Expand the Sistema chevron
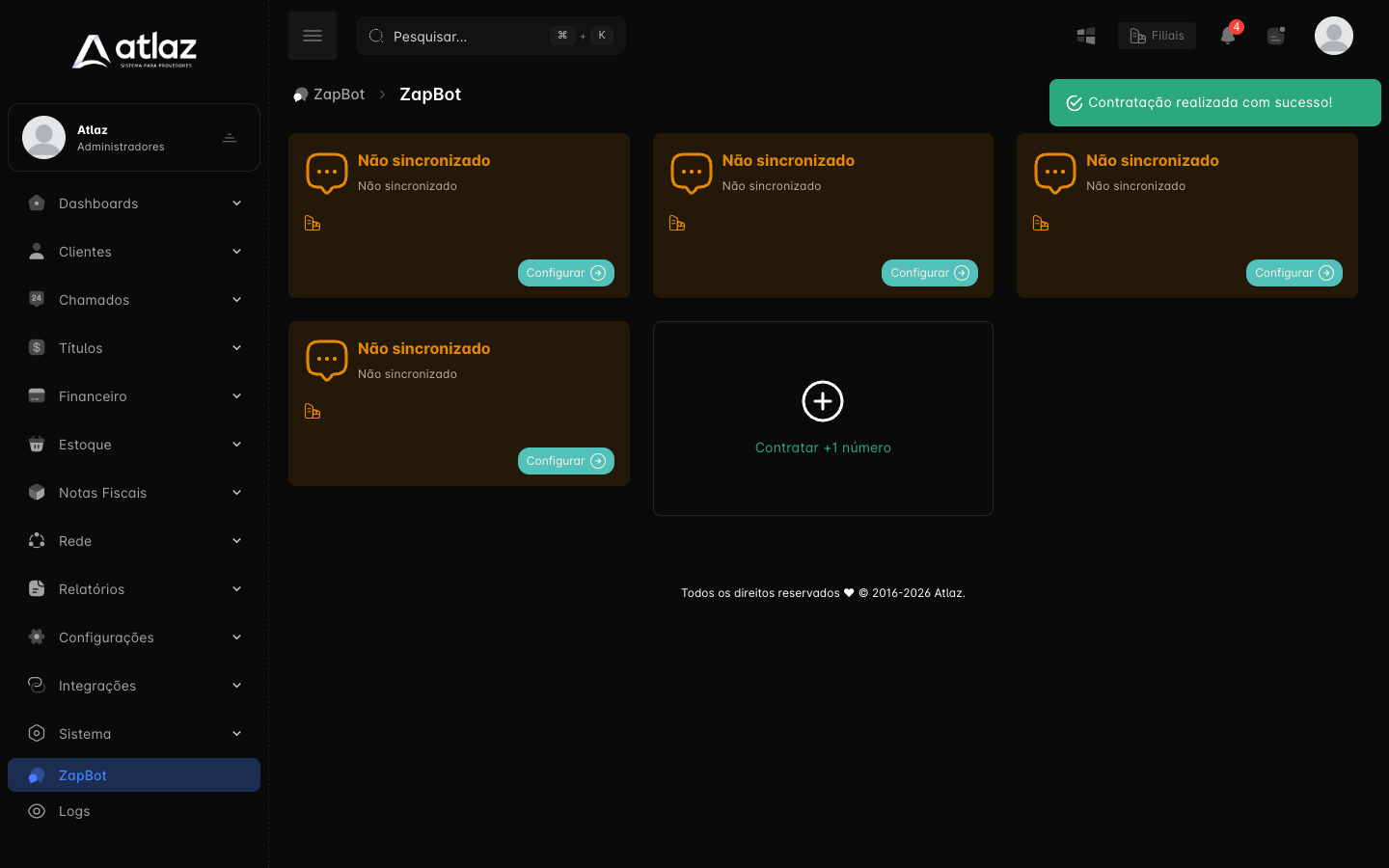The width and height of the screenshot is (1389, 868). (236, 733)
